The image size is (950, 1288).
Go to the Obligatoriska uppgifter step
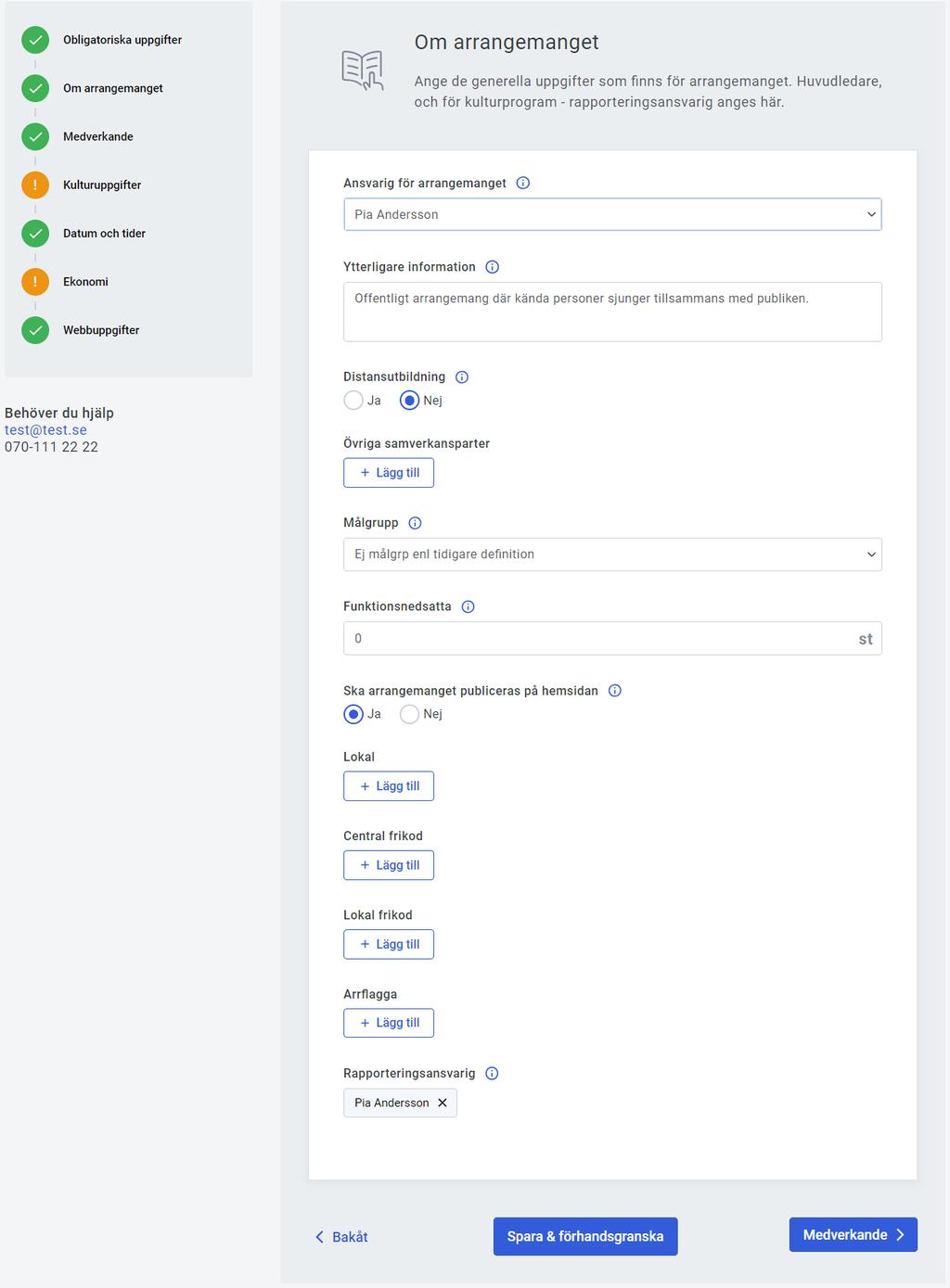(x=122, y=40)
